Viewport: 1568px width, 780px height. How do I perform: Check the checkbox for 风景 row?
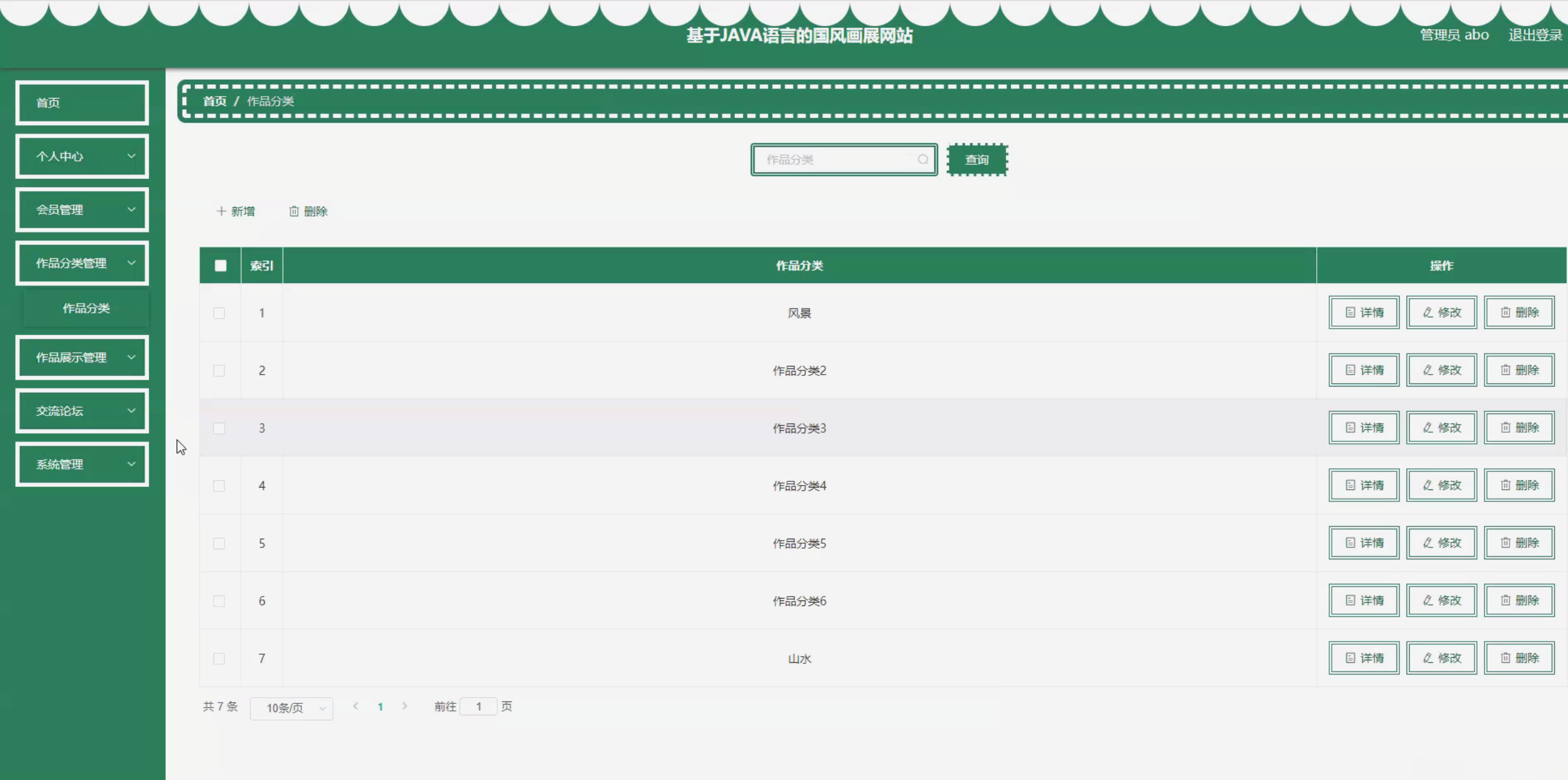coord(219,313)
